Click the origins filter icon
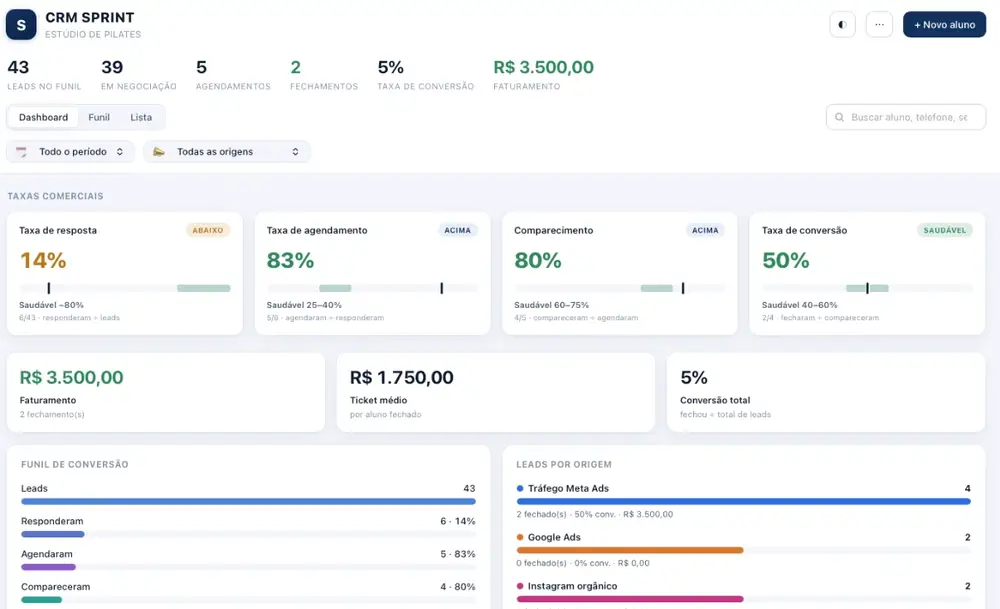The height and width of the screenshot is (609, 1000). [x=159, y=152]
